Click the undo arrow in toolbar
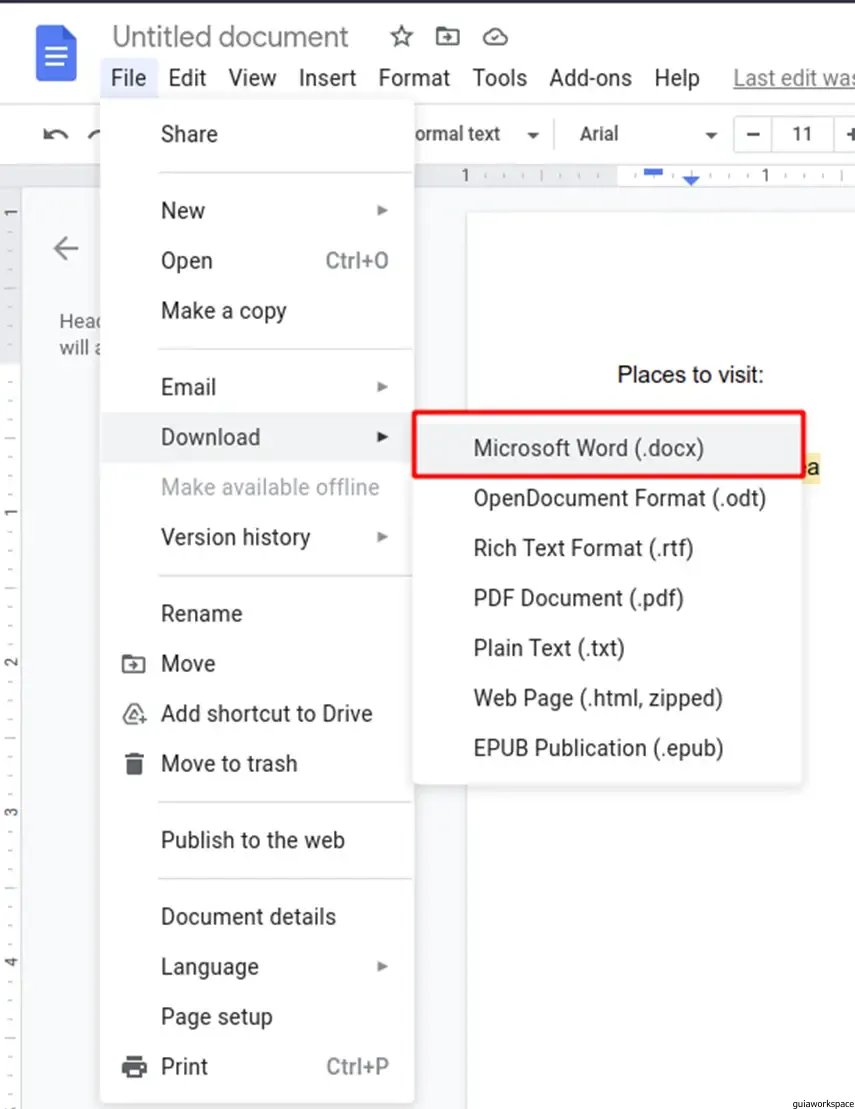The height and width of the screenshot is (1109, 855). tap(56, 134)
